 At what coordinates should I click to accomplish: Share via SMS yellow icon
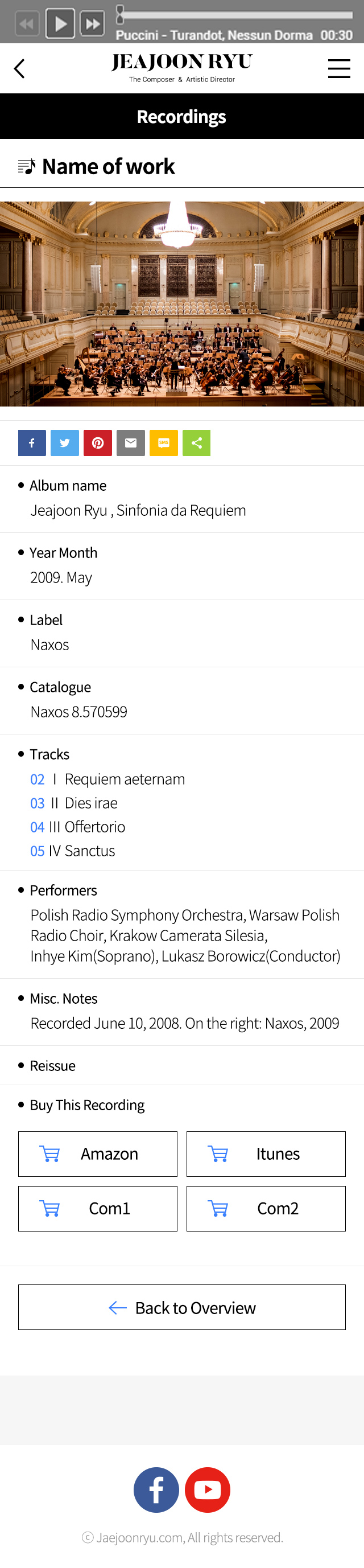pos(163,442)
